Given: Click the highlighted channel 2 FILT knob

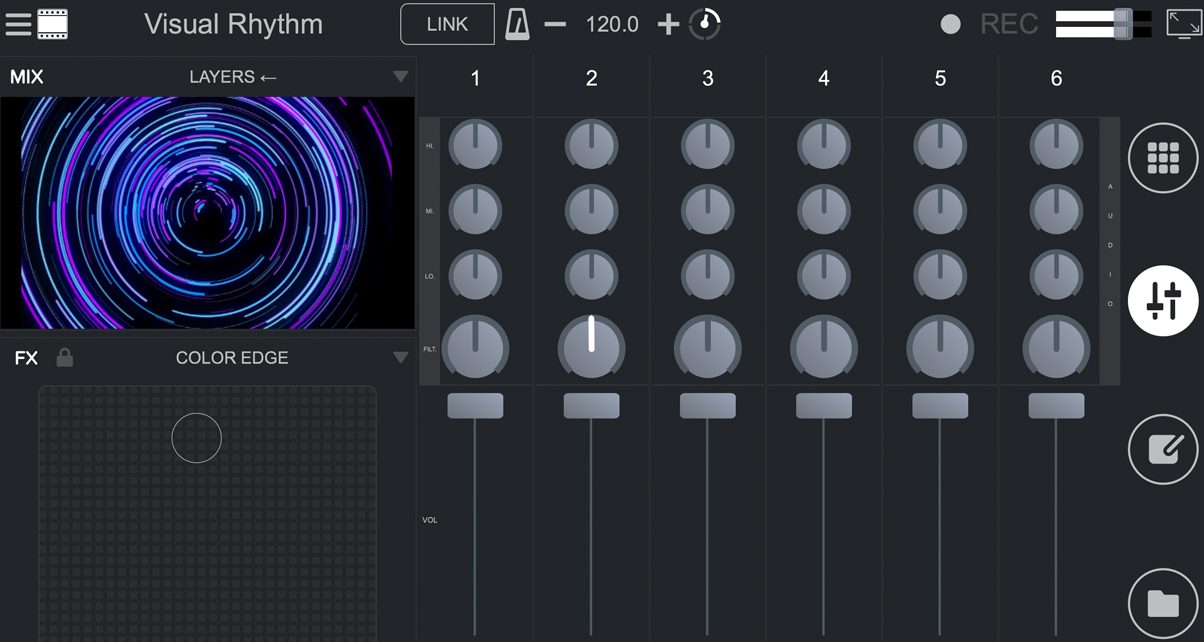Looking at the screenshot, I should tap(591, 347).
